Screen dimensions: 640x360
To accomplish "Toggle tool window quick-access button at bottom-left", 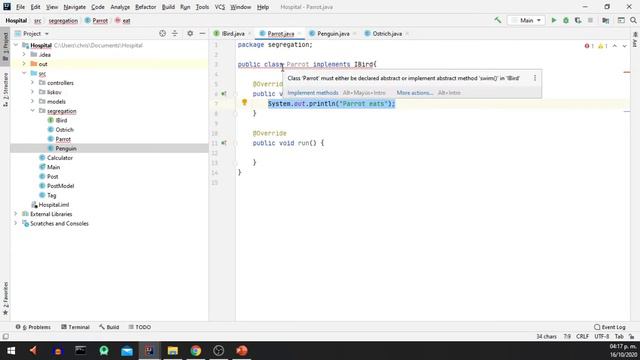I will click(5, 336).
